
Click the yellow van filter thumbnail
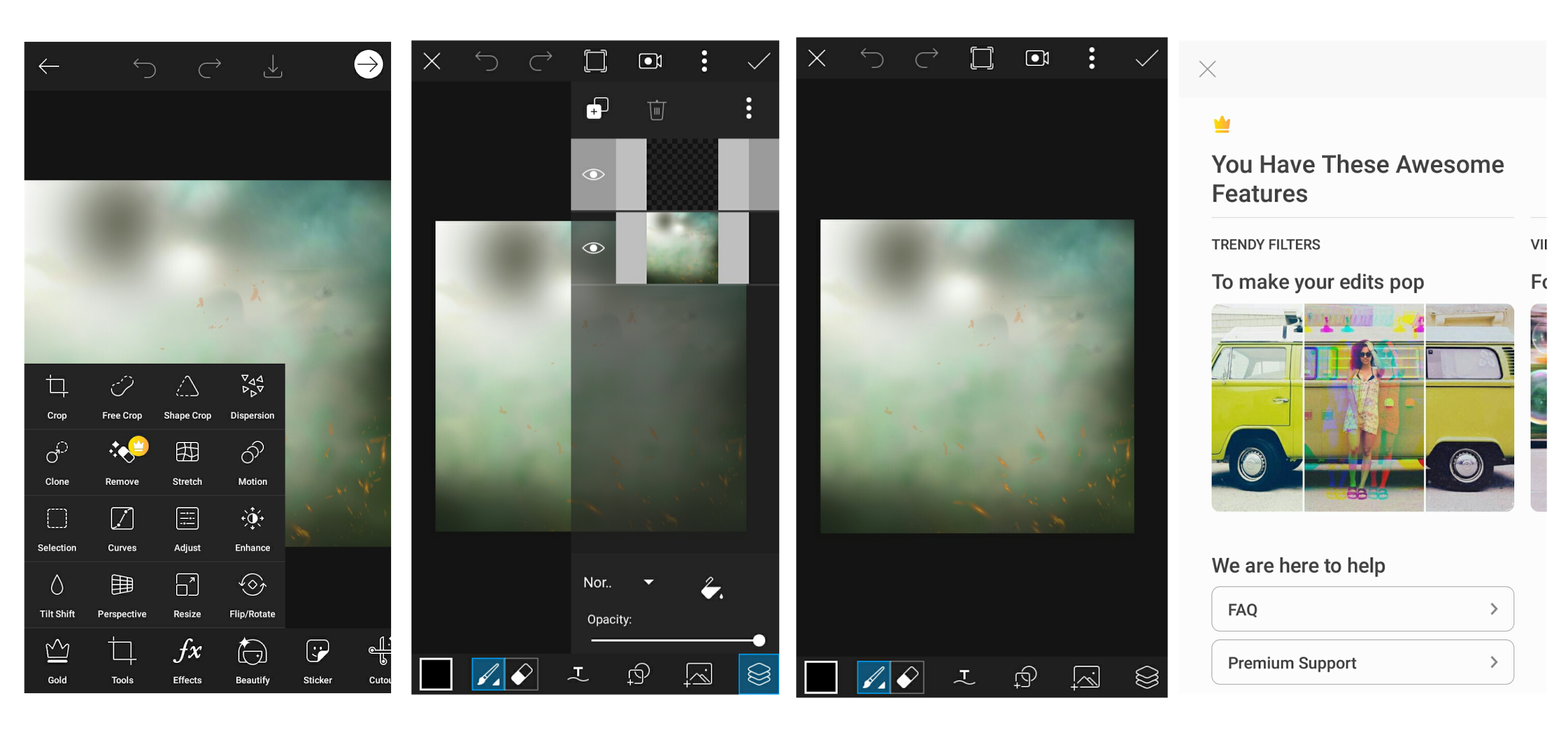pos(1362,406)
